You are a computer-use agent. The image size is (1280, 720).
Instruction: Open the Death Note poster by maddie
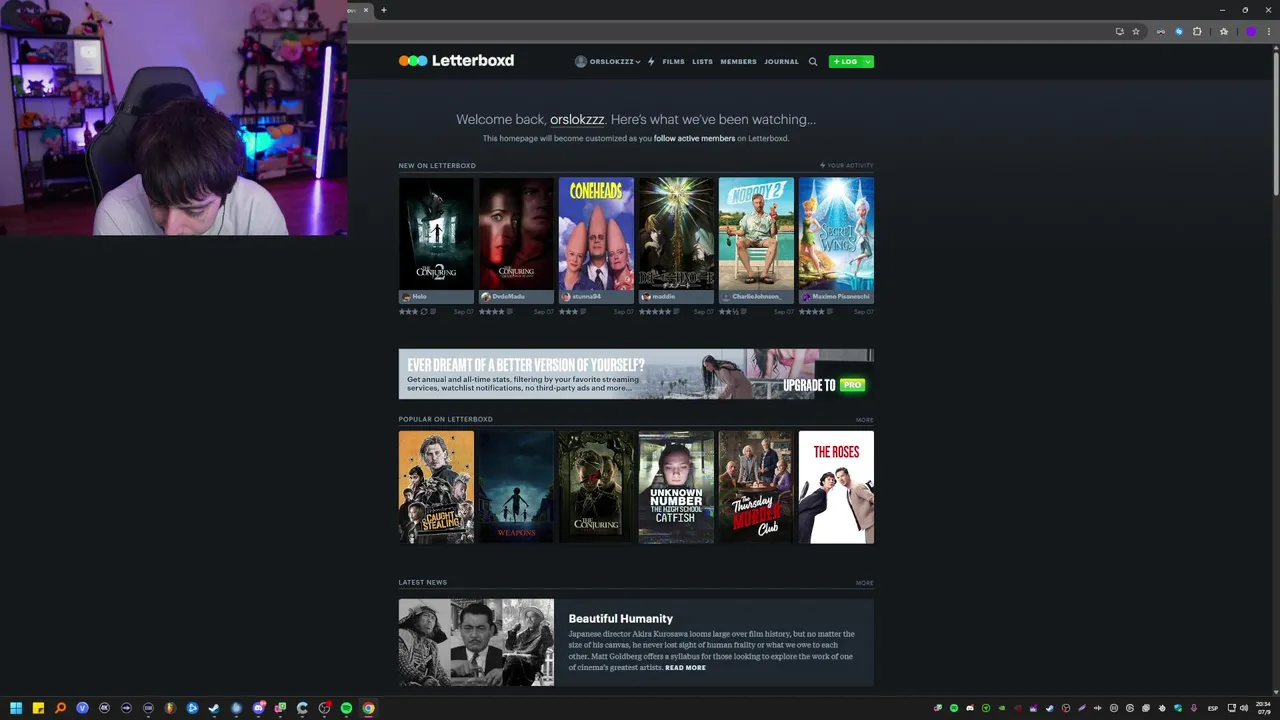676,234
